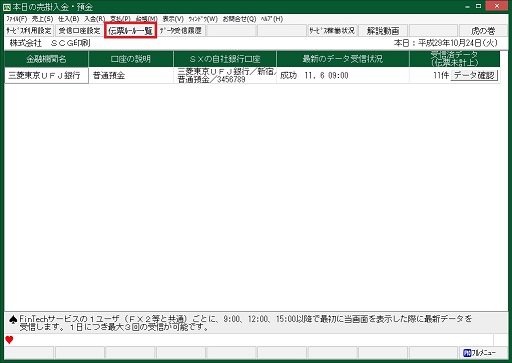Open the 売上(S) menu

42,19
